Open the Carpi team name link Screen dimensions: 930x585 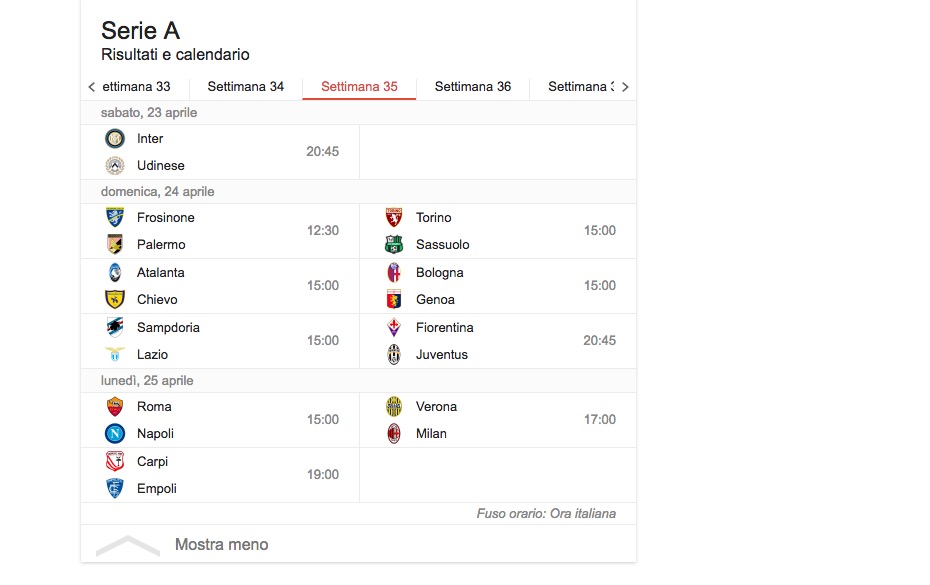coord(152,461)
